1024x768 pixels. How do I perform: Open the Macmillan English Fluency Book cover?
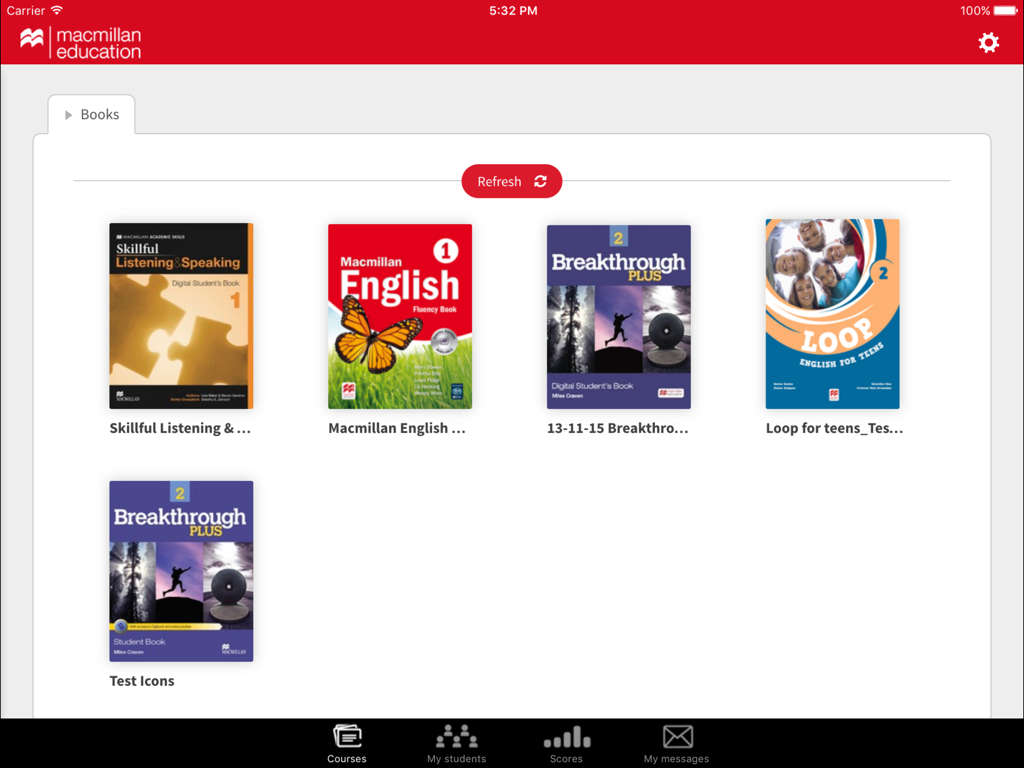(x=399, y=316)
